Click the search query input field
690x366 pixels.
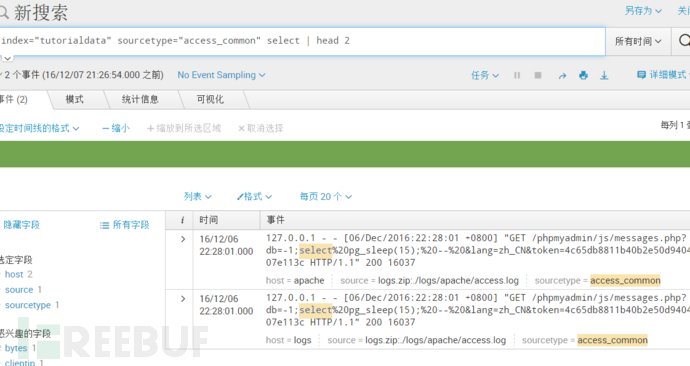click(x=302, y=41)
